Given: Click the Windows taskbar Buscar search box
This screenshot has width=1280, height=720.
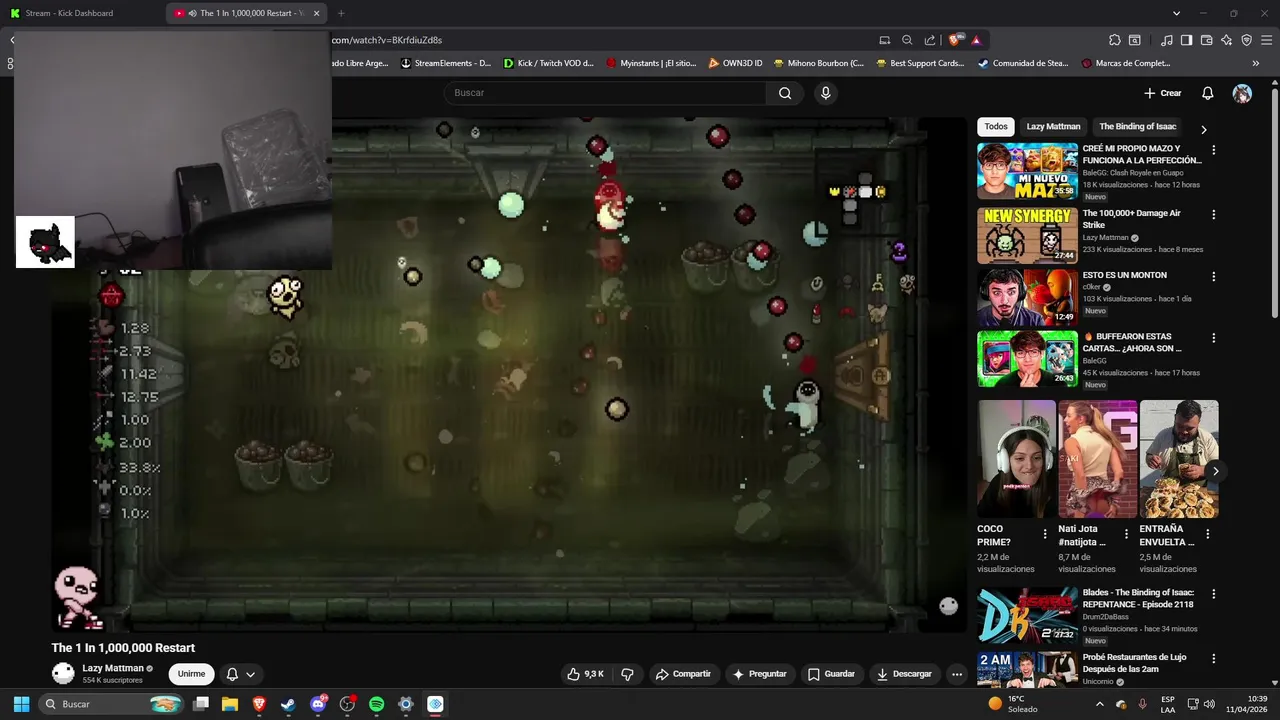Looking at the screenshot, I should click(x=110, y=704).
